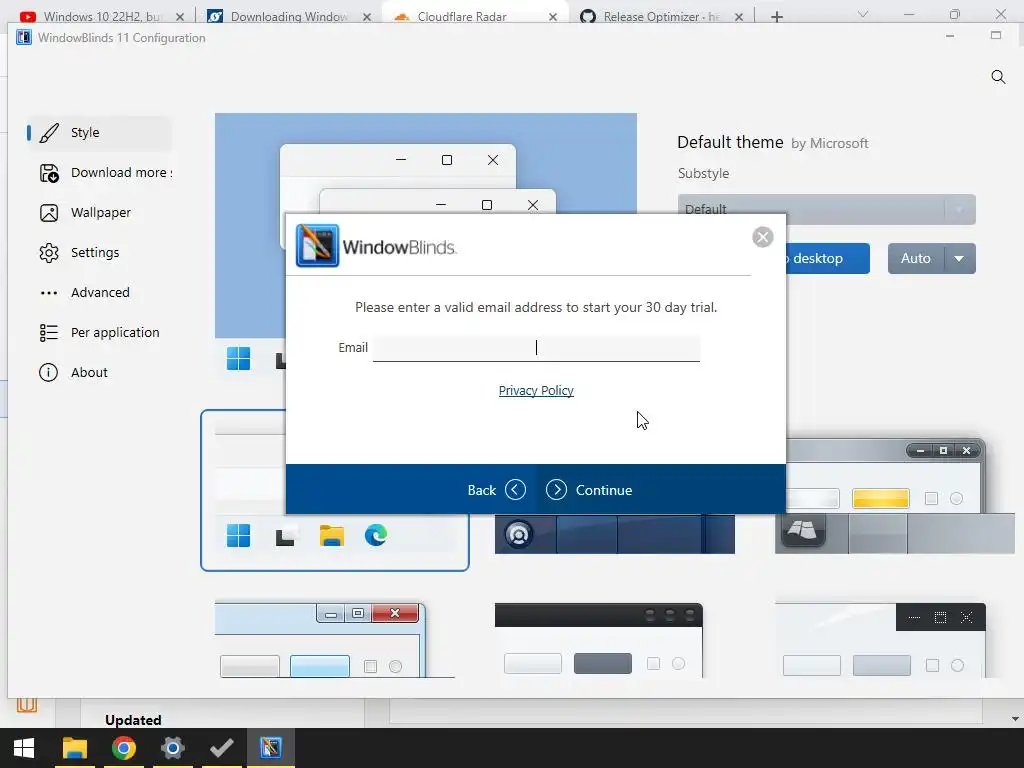This screenshot has height=768, width=1024.
Task: Open the Privacy Policy link
Action: click(536, 391)
